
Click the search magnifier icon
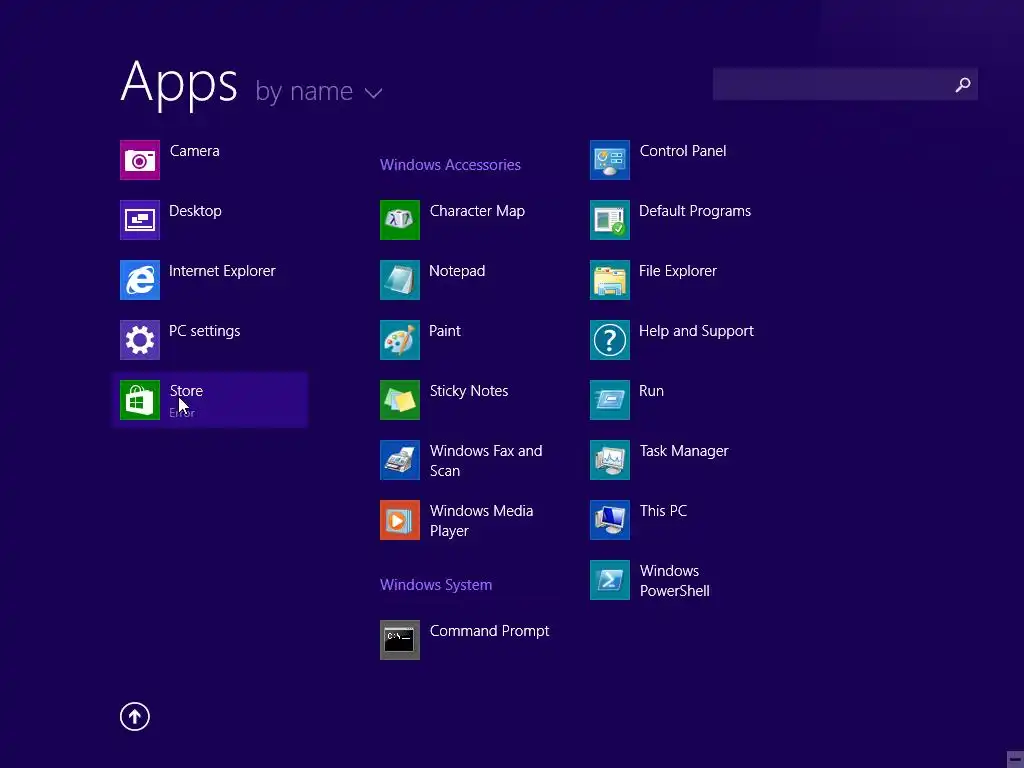pos(963,85)
